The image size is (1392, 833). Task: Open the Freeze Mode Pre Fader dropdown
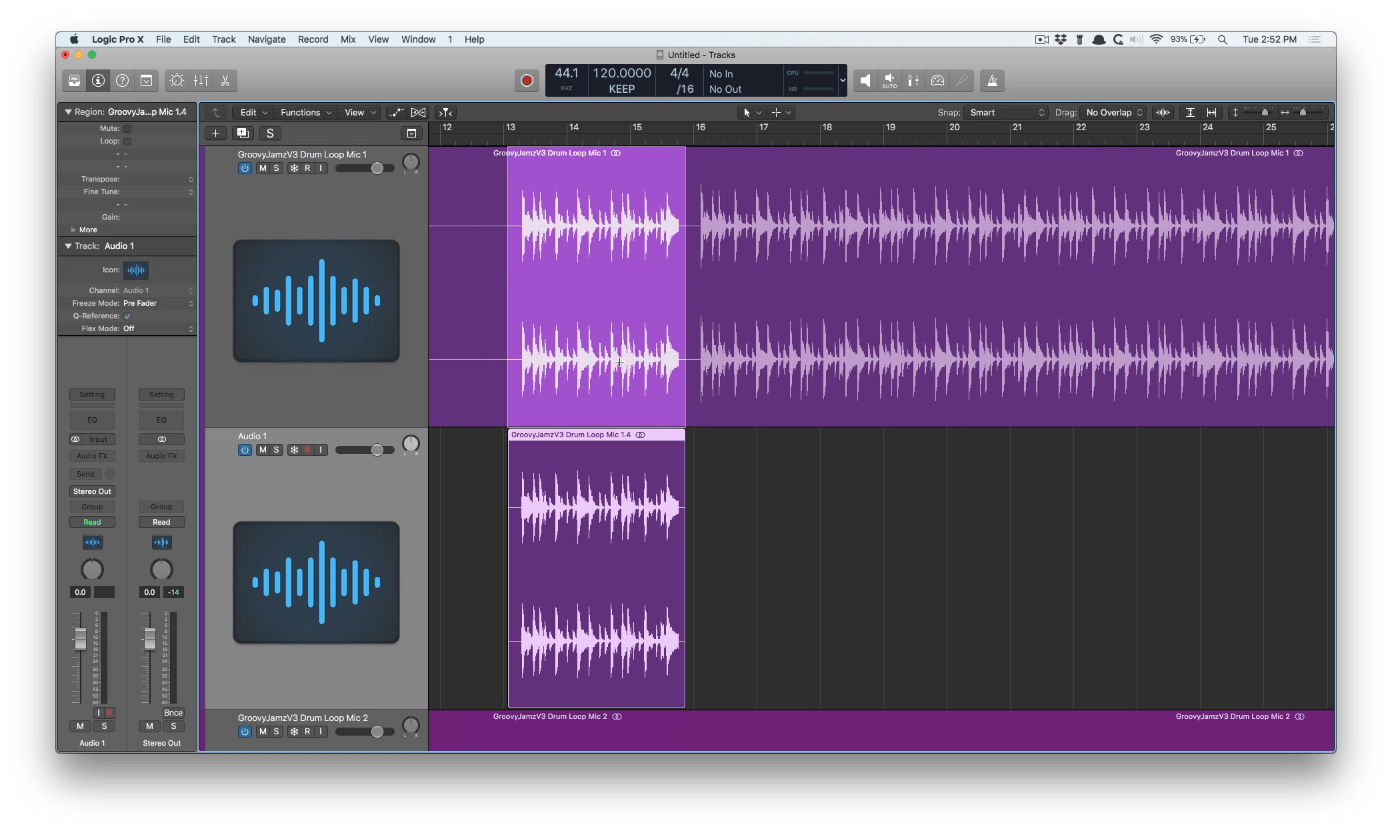pos(158,303)
